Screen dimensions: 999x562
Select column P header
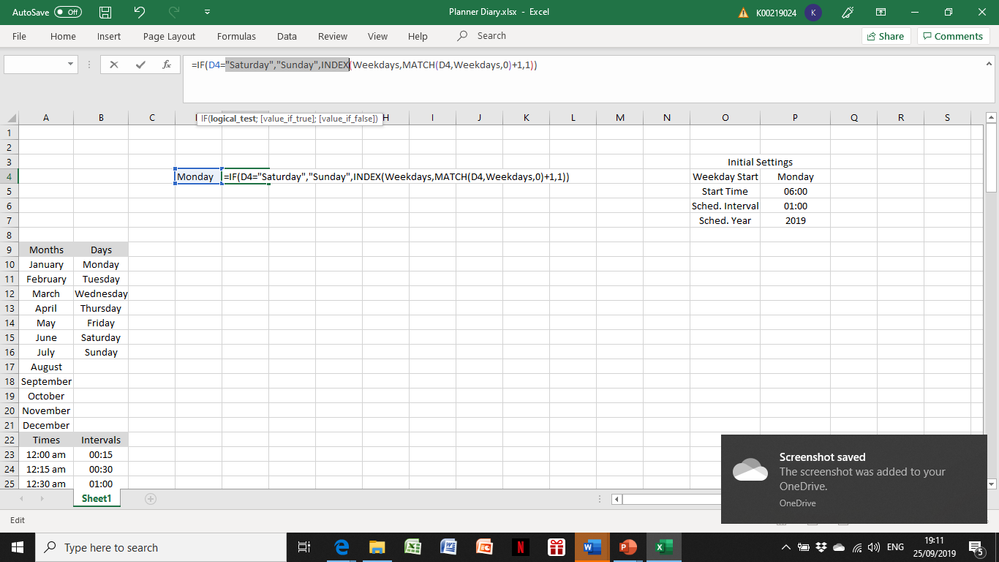[795, 118]
